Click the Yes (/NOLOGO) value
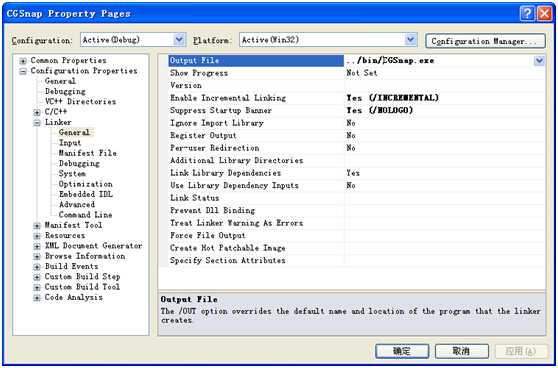The height and width of the screenshot is (368, 558). point(380,110)
